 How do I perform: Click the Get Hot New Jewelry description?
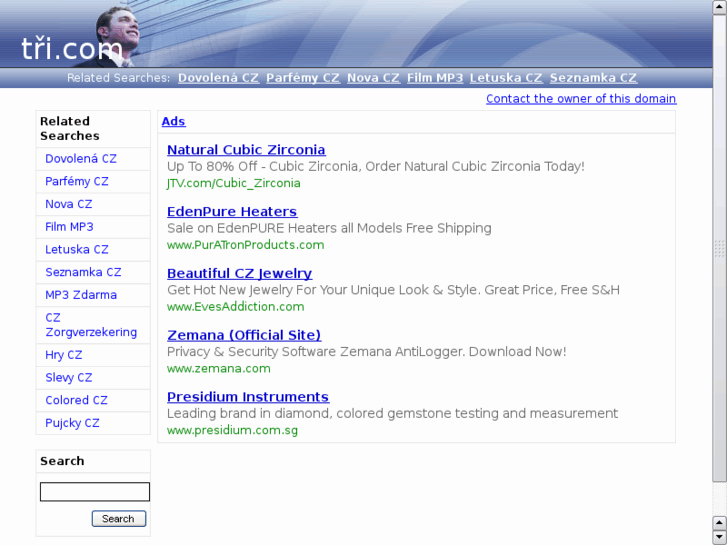click(393, 290)
